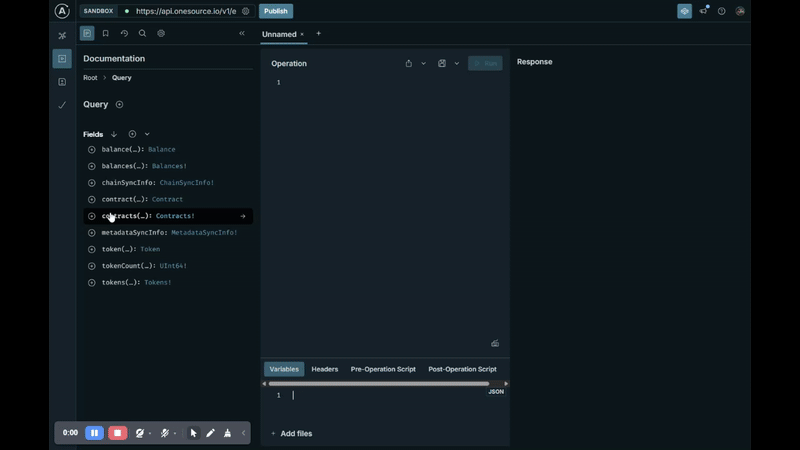Collapse the Documentation panel
This screenshot has width=800, height=450.
(242, 33)
